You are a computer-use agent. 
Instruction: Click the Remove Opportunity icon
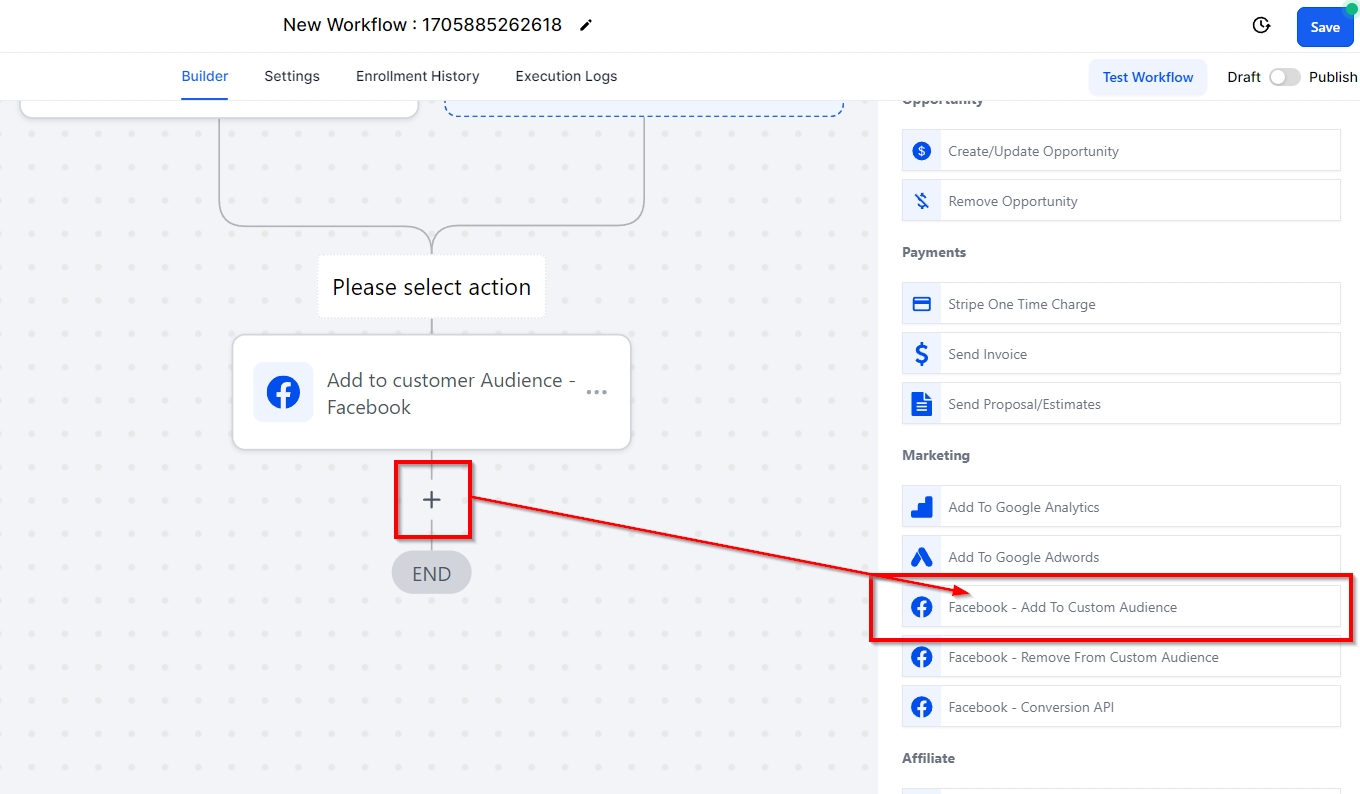click(921, 201)
